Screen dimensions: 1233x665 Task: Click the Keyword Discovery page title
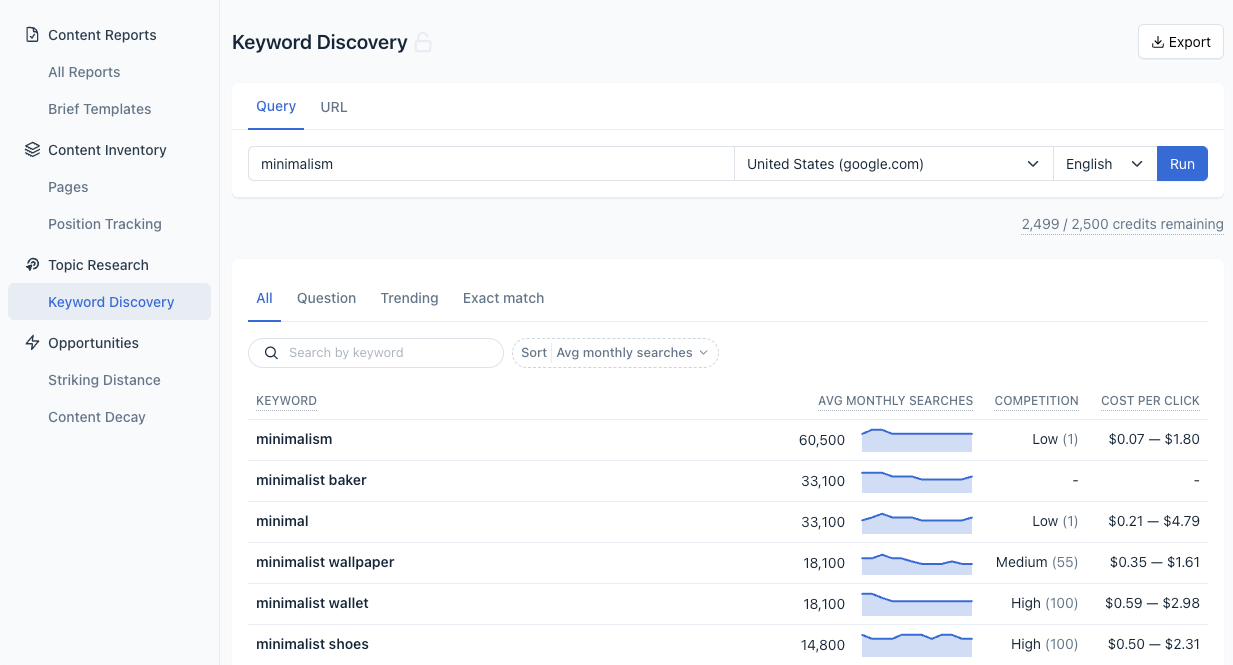point(320,43)
